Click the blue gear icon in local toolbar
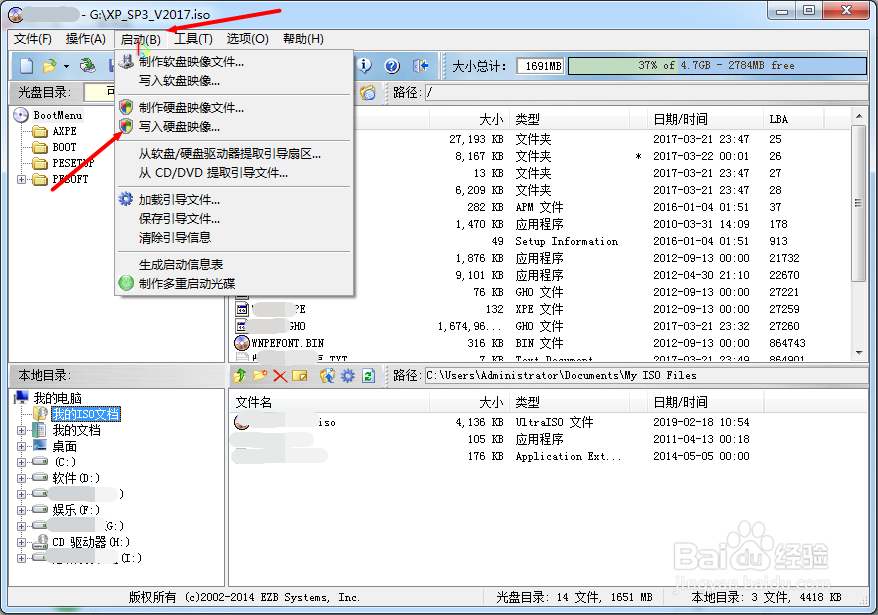Viewport: 878px width, 615px height. pos(348,376)
